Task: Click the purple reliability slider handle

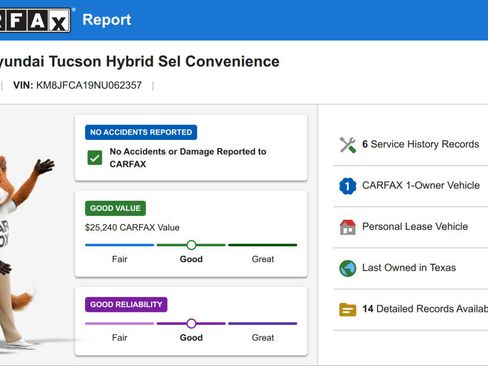Action: 191,323
